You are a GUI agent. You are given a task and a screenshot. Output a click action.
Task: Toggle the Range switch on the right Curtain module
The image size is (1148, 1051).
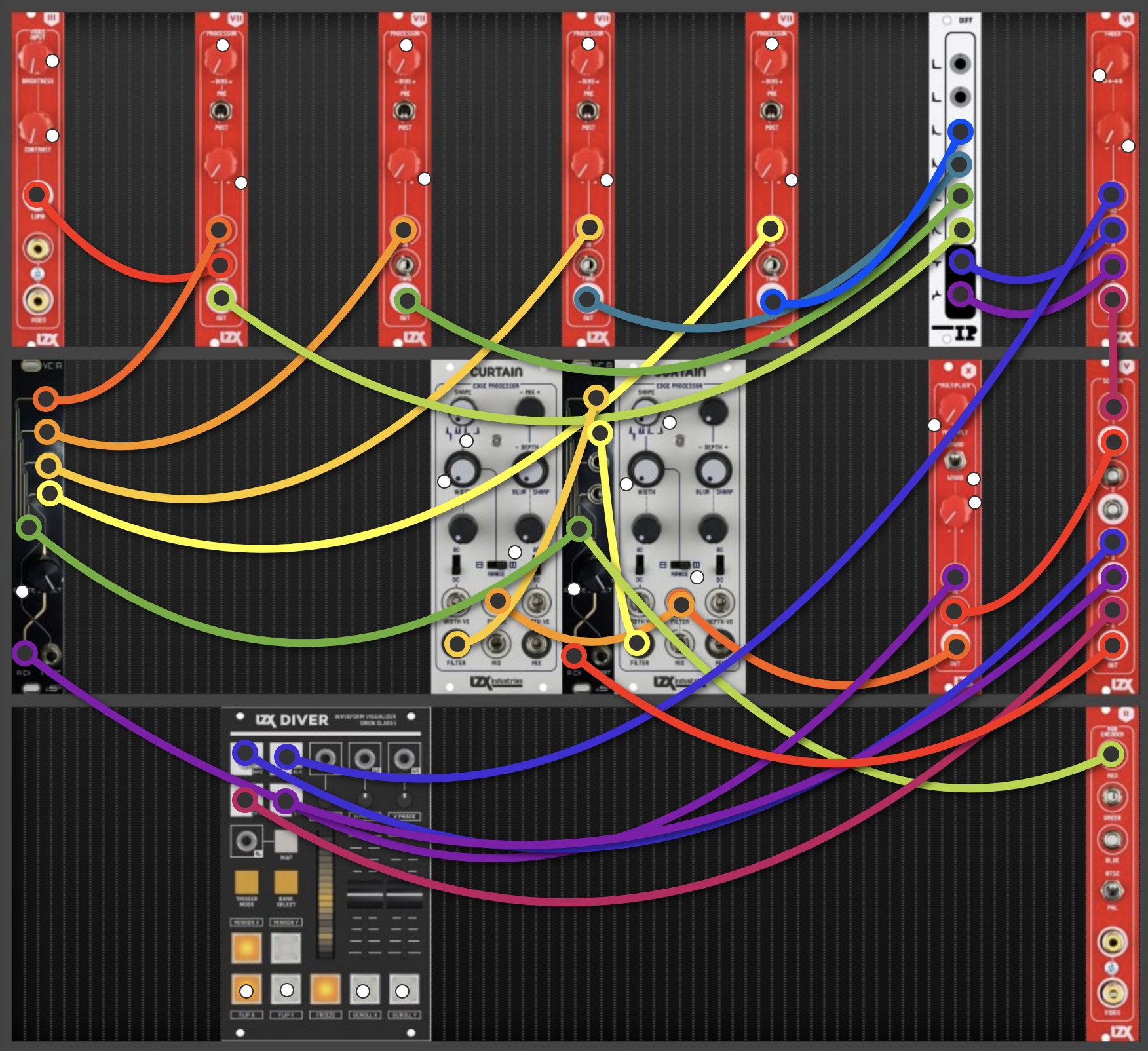pos(679,564)
